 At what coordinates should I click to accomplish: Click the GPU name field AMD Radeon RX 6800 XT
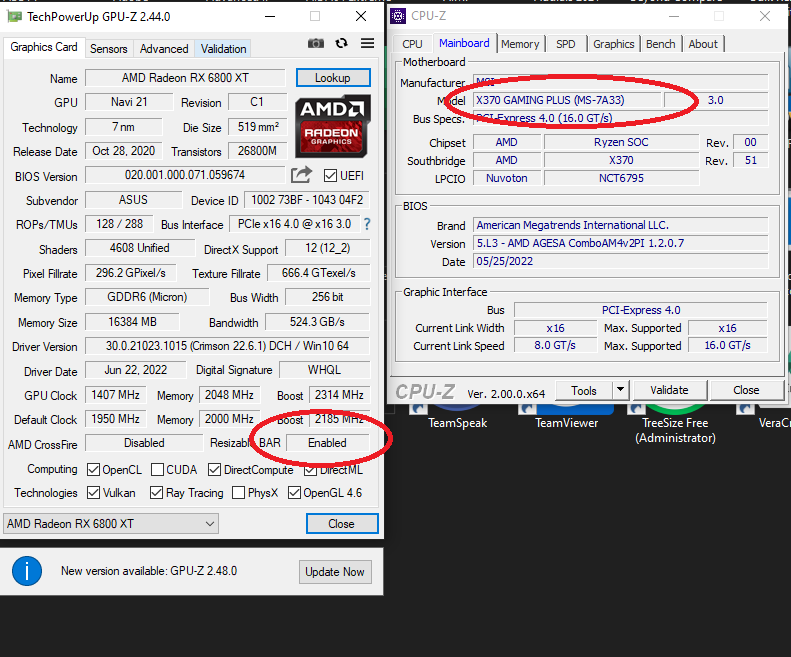pyautogui.click(x=185, y=78)
